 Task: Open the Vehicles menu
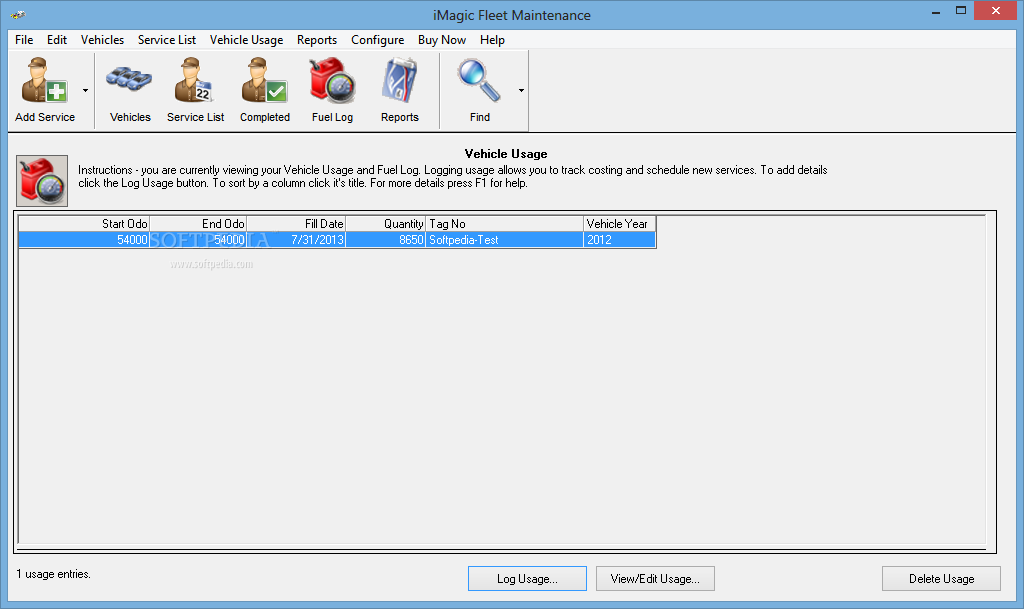click(x=103, y=40)
